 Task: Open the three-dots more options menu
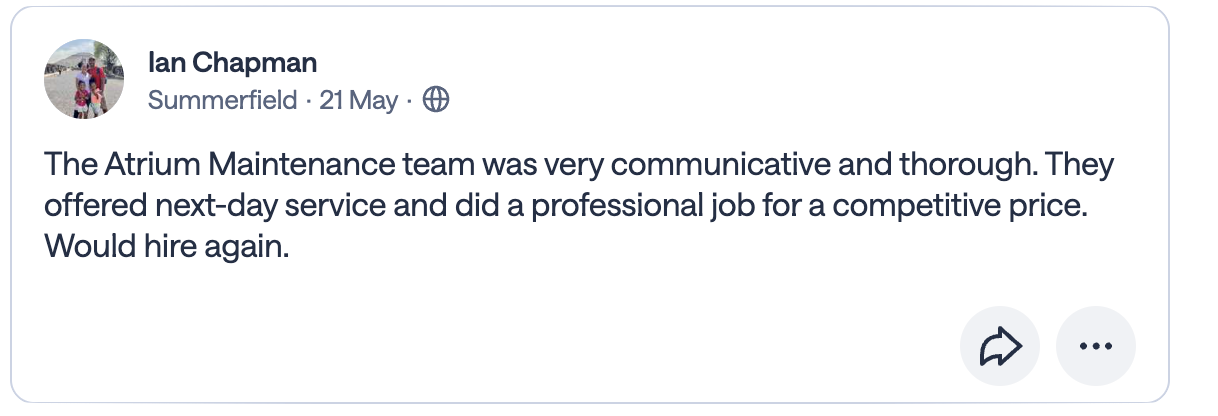1096,346
